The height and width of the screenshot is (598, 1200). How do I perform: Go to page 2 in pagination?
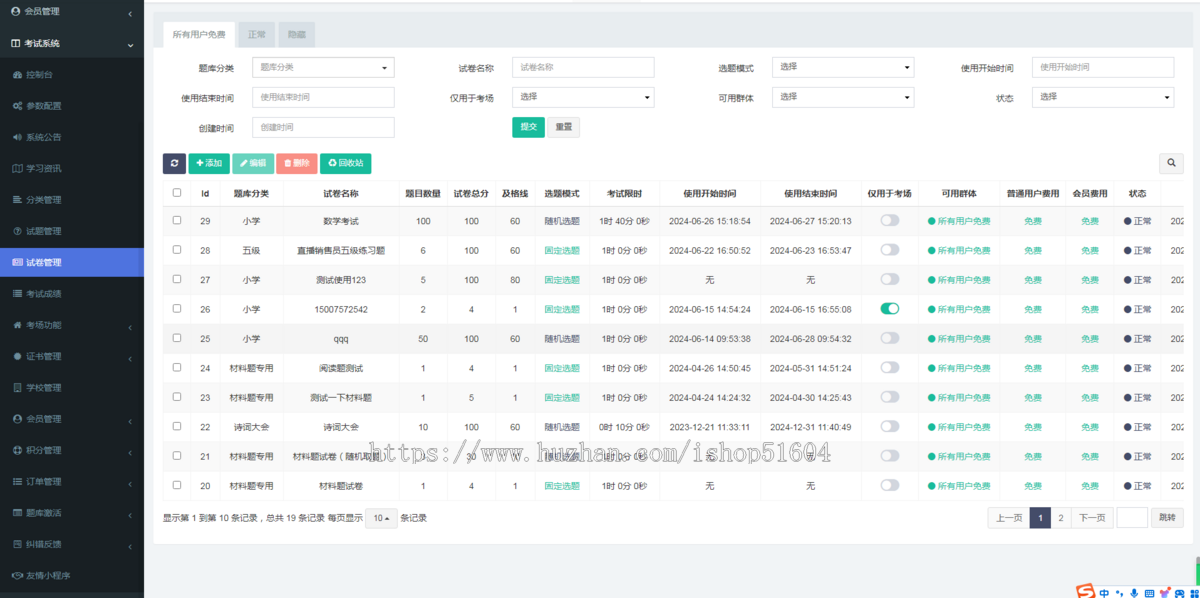tap(1062, 518)
